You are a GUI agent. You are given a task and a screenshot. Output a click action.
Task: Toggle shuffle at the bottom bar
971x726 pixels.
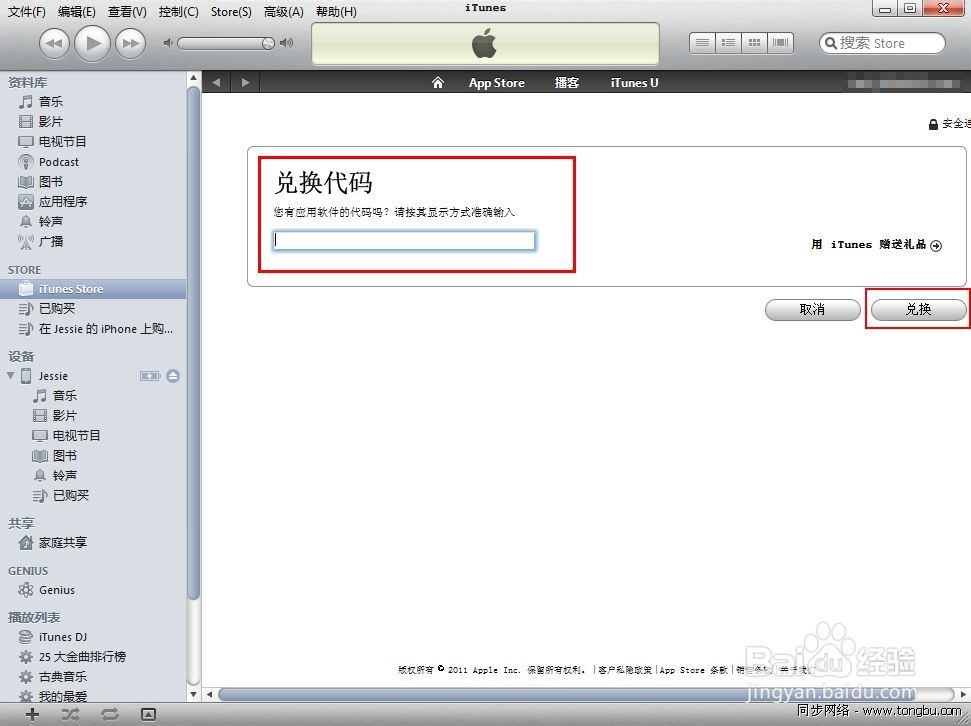pyautogui.click(x=70, y=715)
